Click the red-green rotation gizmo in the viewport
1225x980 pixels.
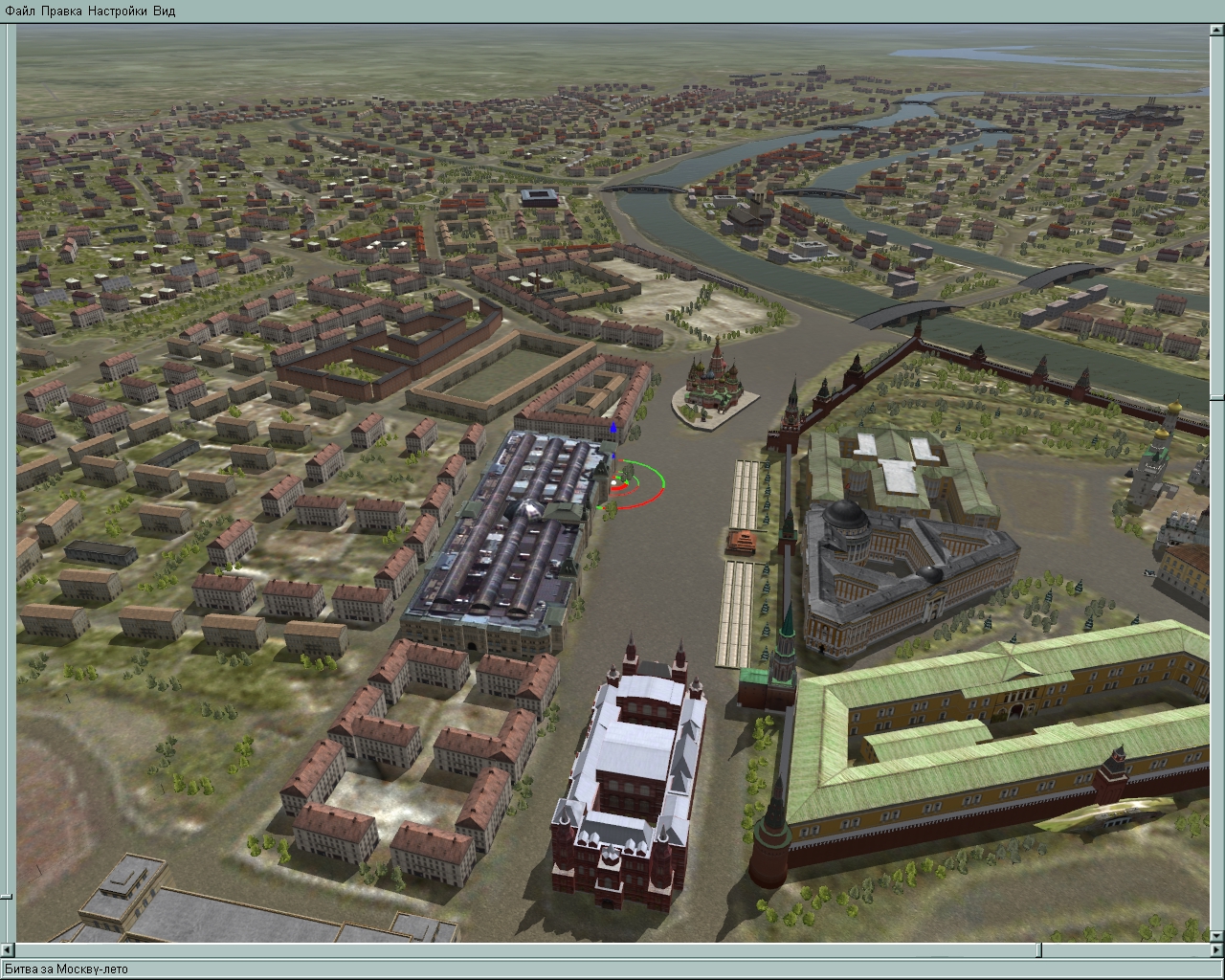[x=633, y=485]
